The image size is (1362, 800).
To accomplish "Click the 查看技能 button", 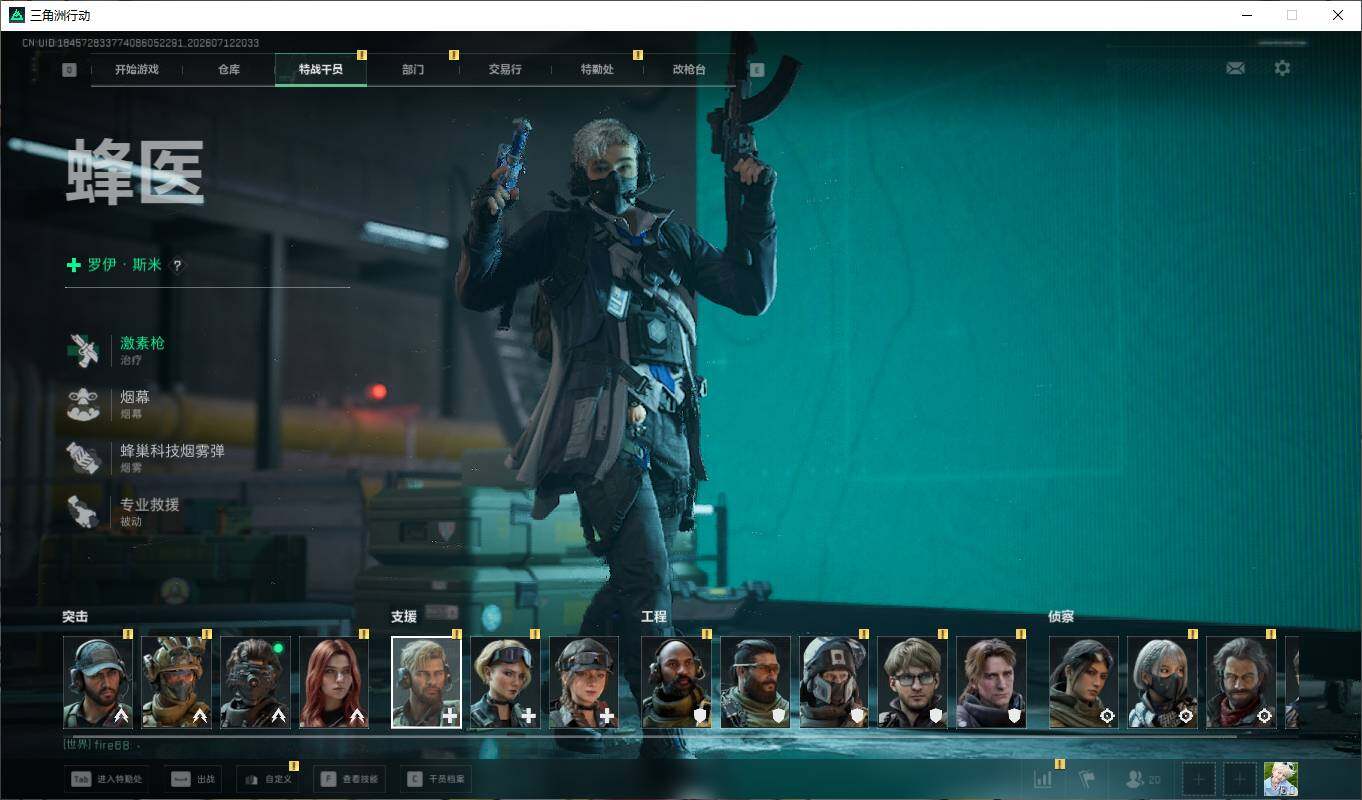I will pos(348,779).
